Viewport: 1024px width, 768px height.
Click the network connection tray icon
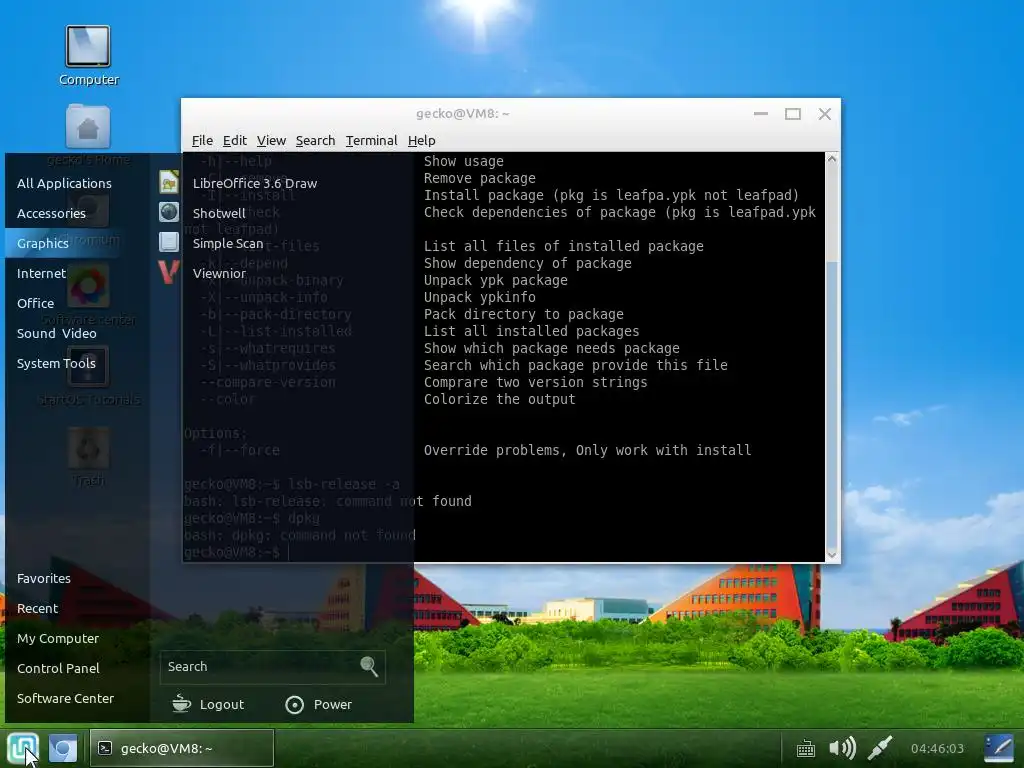[880, 748]
